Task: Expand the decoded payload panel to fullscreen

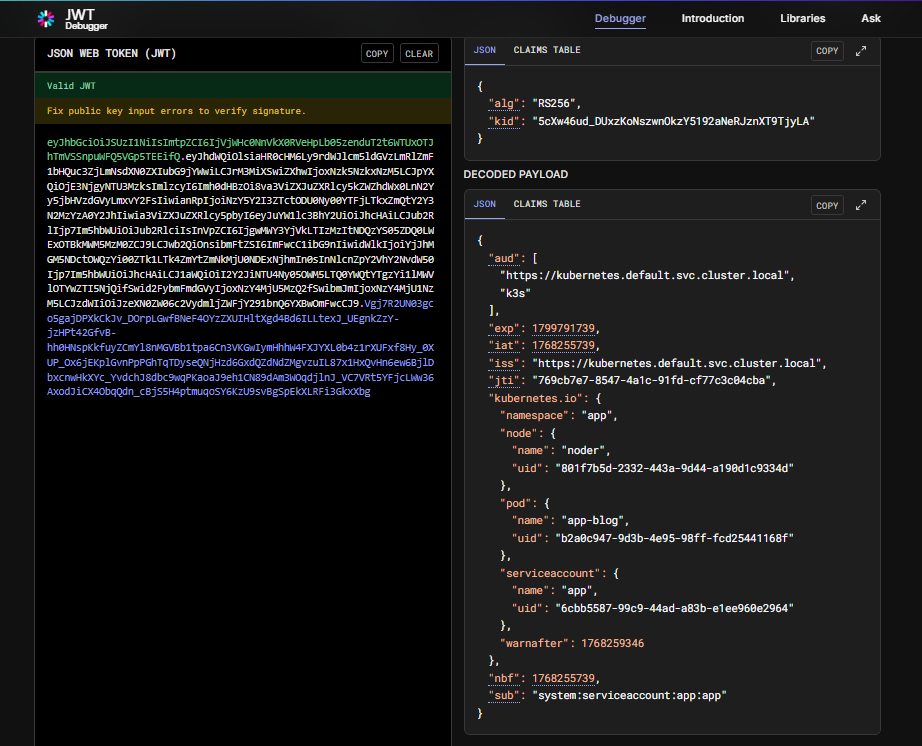Action: click(x=861, y=205)
